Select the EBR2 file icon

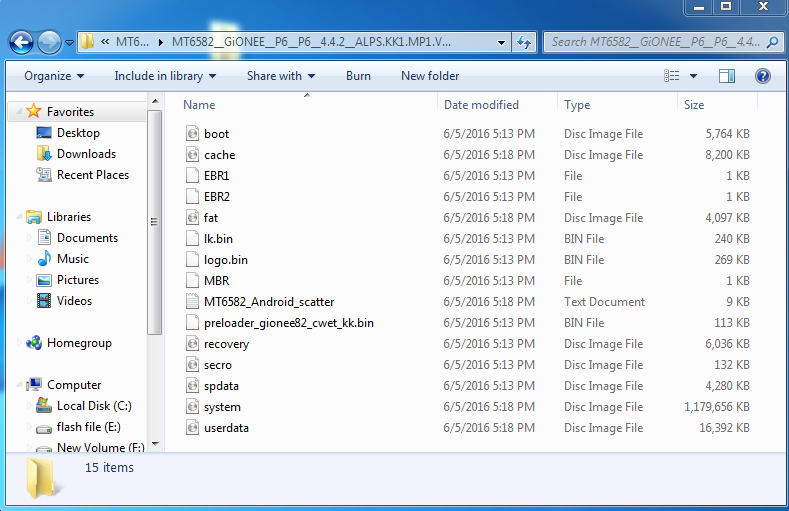pyautogui.click(x=192, y=197)
